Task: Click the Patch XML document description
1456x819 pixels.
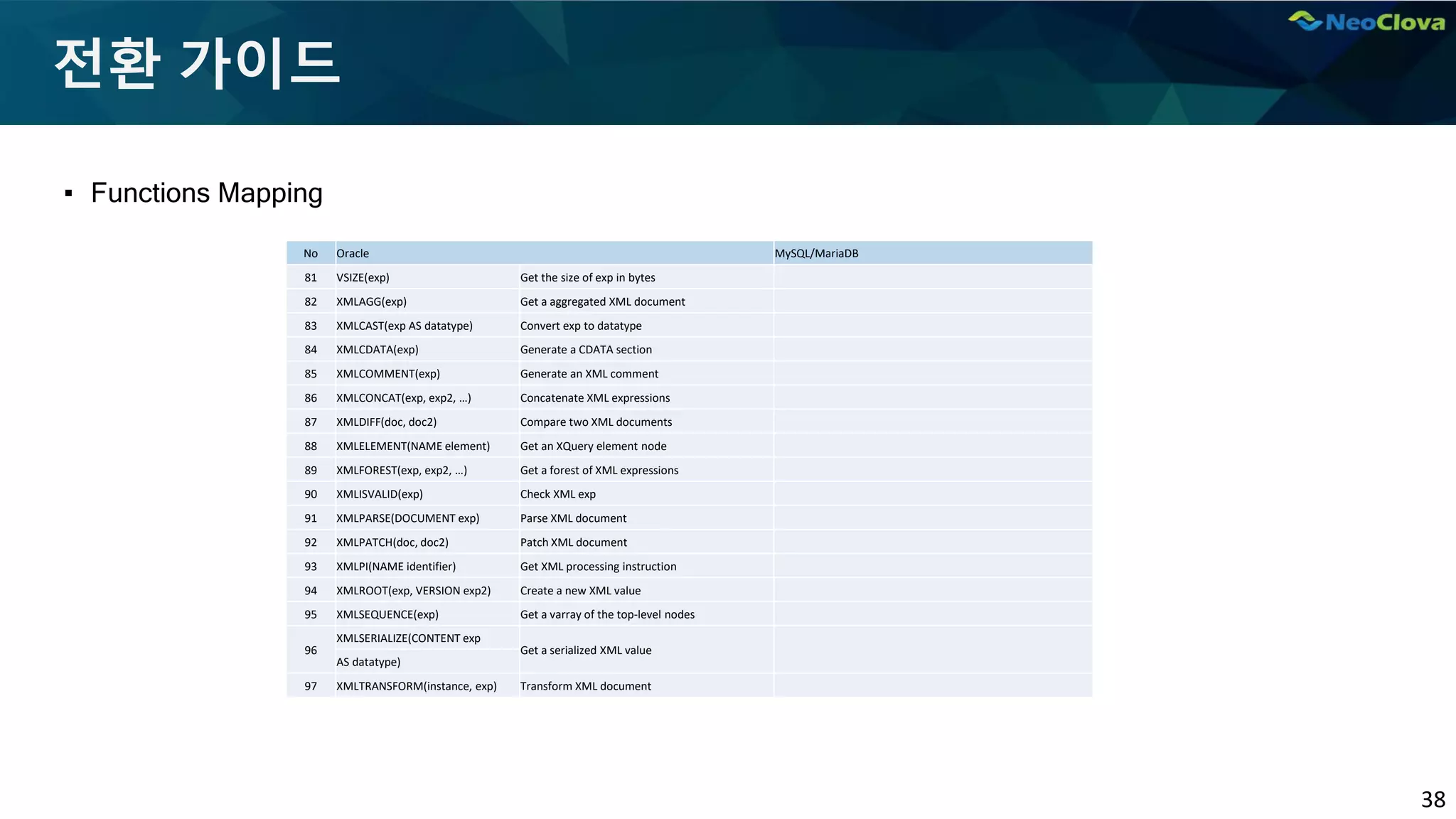Action: pos(573,542)
